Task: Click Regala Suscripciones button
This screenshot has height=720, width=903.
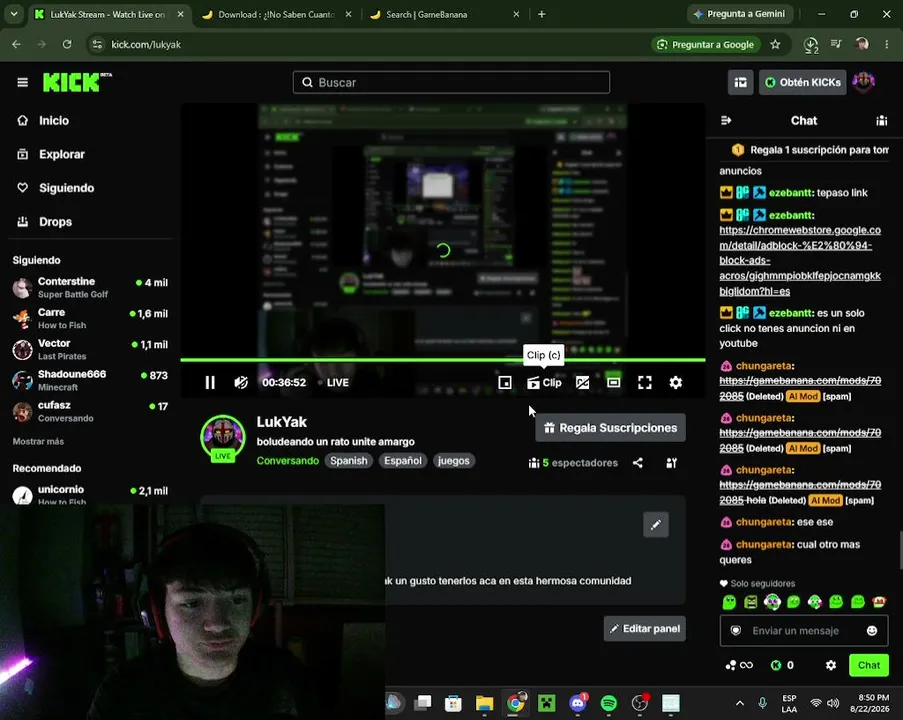Action: coord(610,428)
